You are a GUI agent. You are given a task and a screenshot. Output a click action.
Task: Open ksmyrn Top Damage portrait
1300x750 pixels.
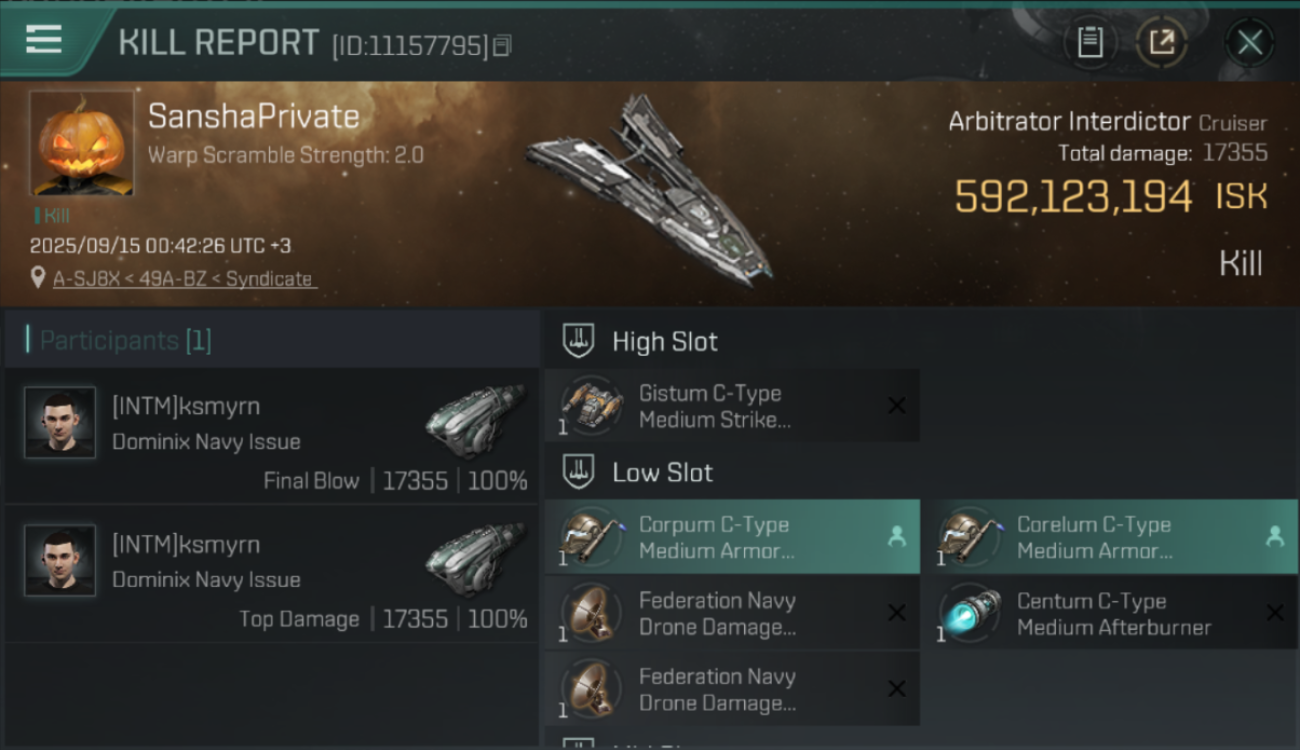60,561
